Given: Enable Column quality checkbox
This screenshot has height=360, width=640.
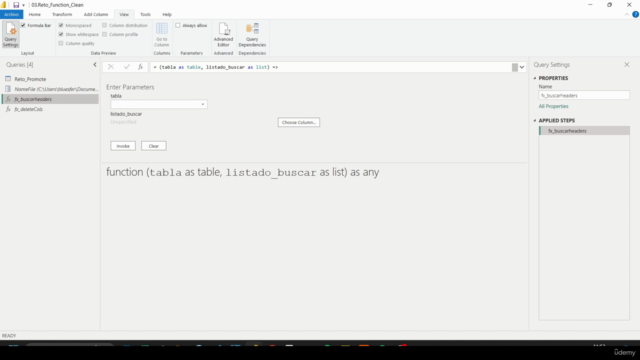Looking at the screenshot, I should [x=61, y=43].
